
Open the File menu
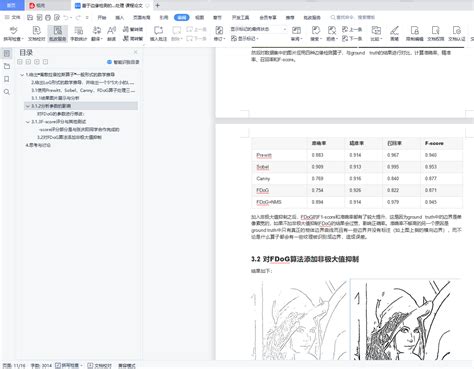13,17
